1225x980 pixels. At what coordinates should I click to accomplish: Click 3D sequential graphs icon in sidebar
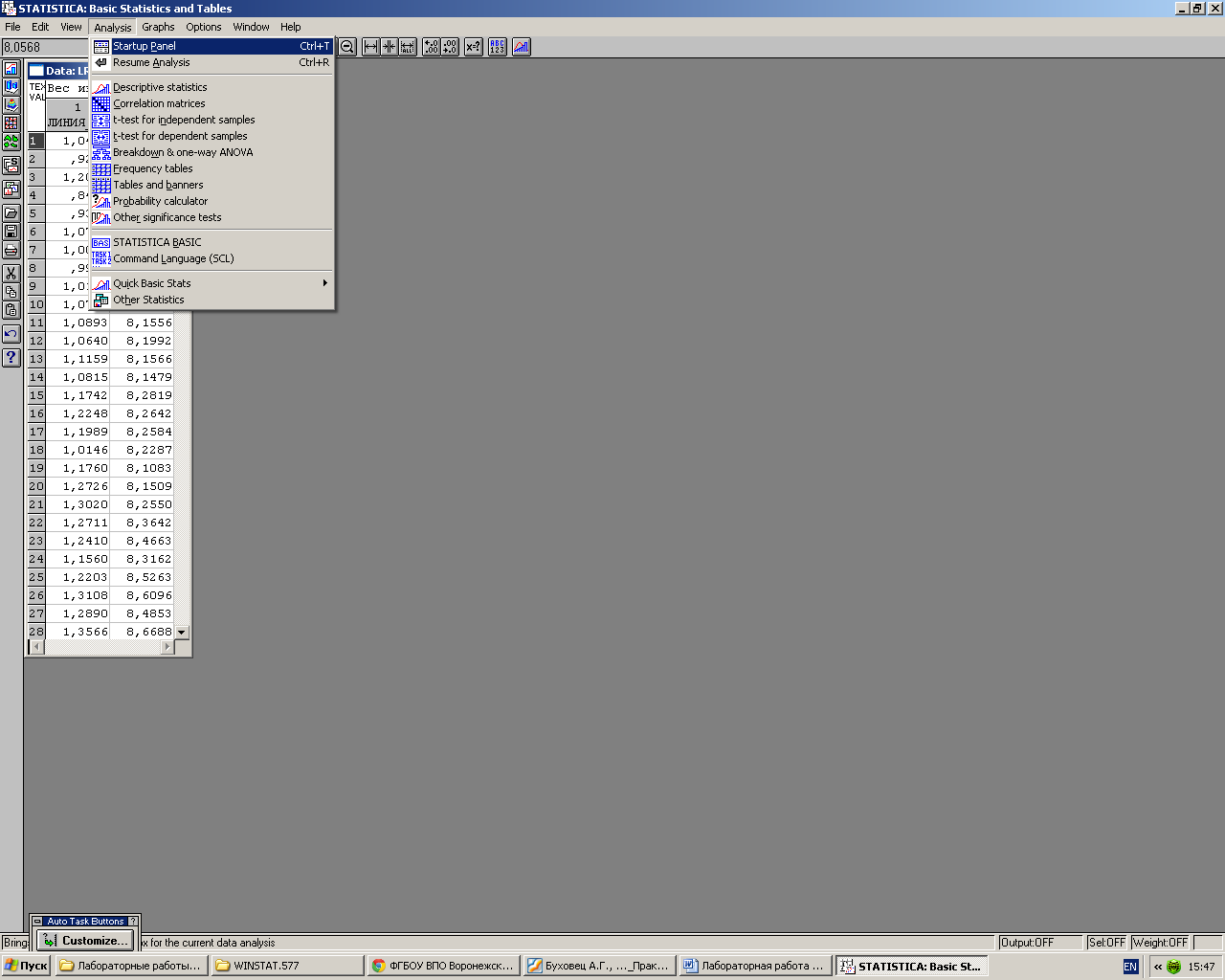[11, 87]
